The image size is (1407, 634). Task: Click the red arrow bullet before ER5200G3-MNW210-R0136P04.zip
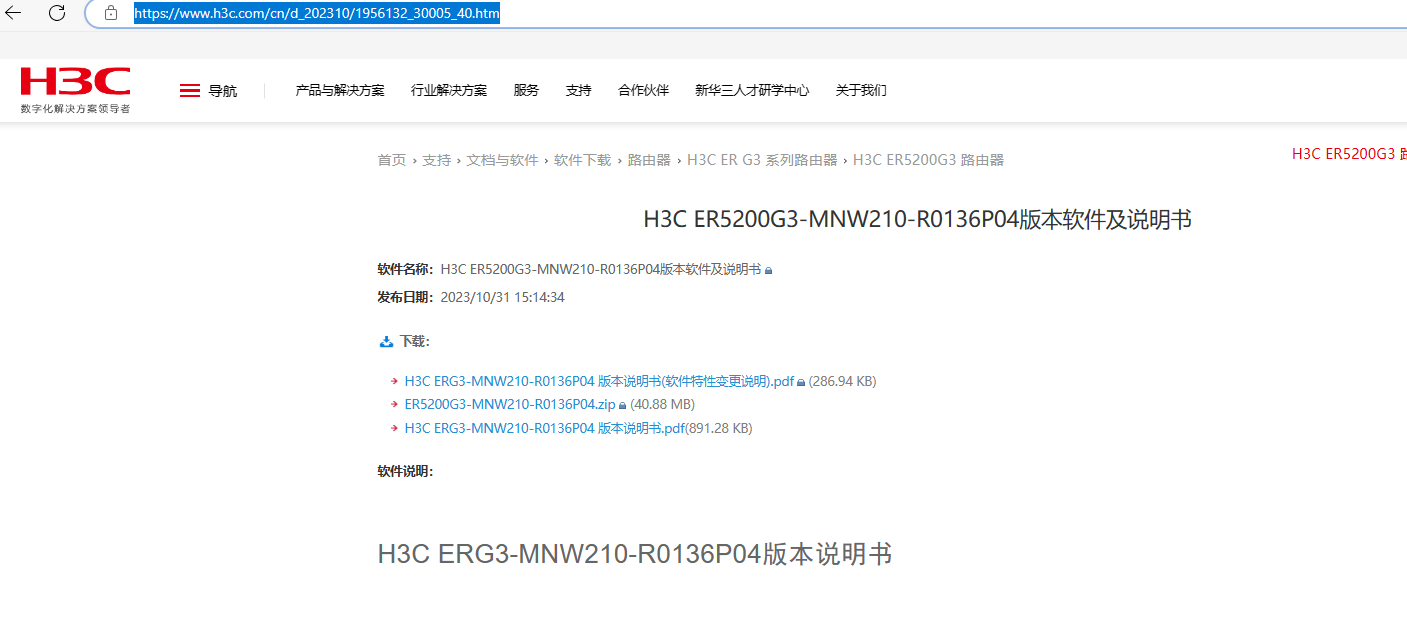click(395, 405)
